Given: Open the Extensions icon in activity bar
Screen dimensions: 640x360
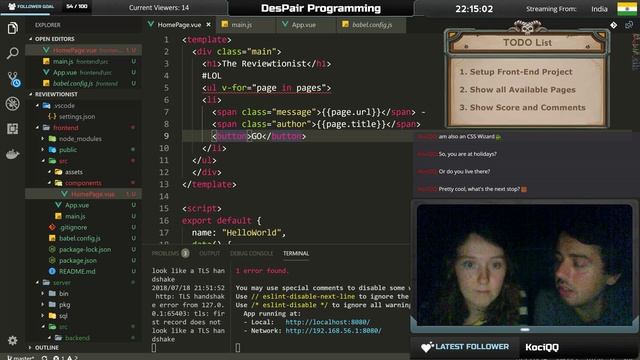Looking at the screenshot, I should pos(13,129).
